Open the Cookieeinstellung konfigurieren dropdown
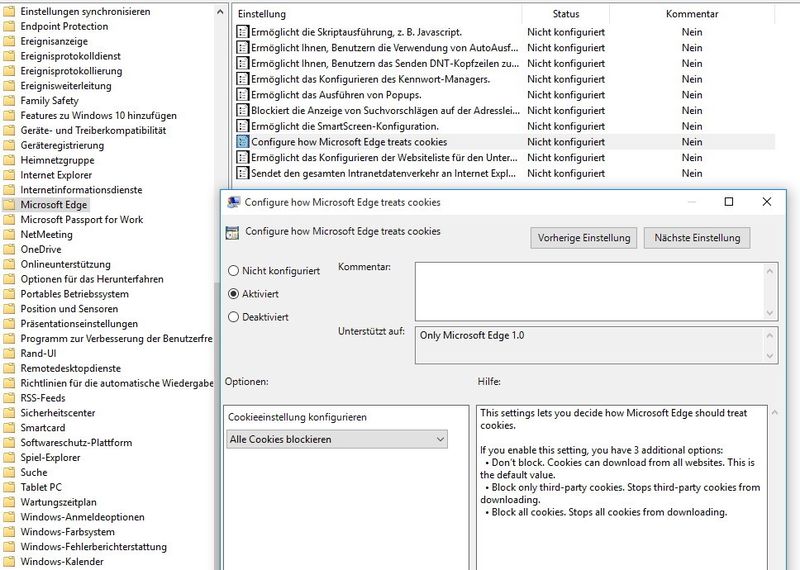The width and height of the screenshot is (800, 570). pyautogui.click(x=337, y=439)
